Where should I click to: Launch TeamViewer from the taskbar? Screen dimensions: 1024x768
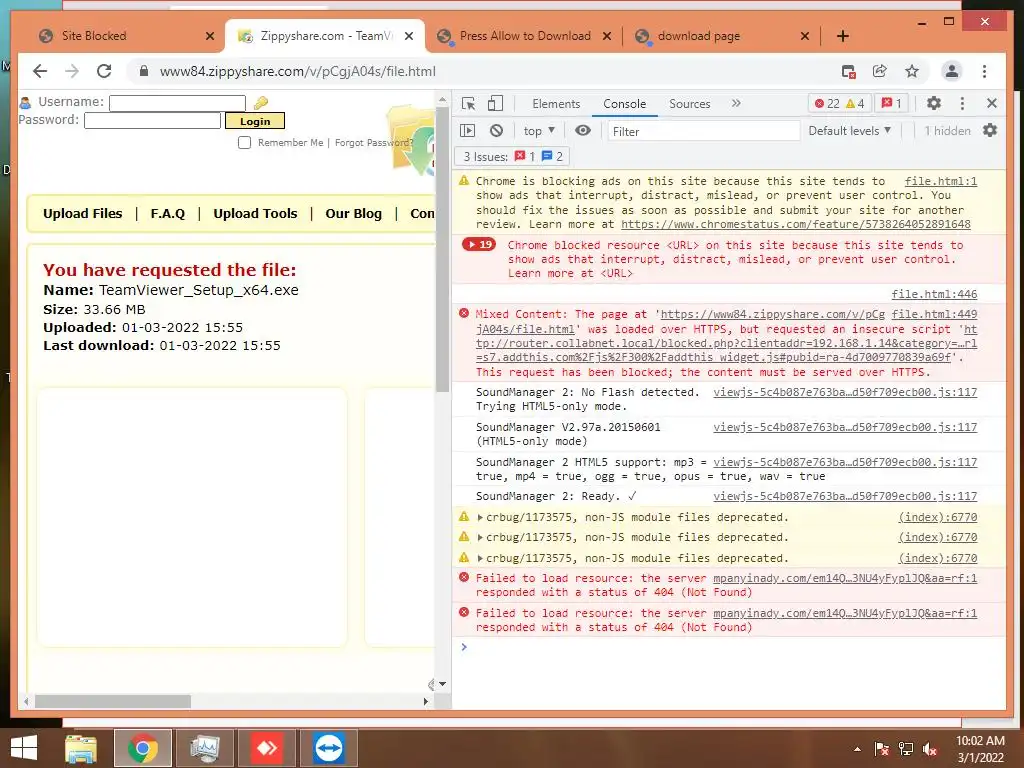tap(328, 748)
